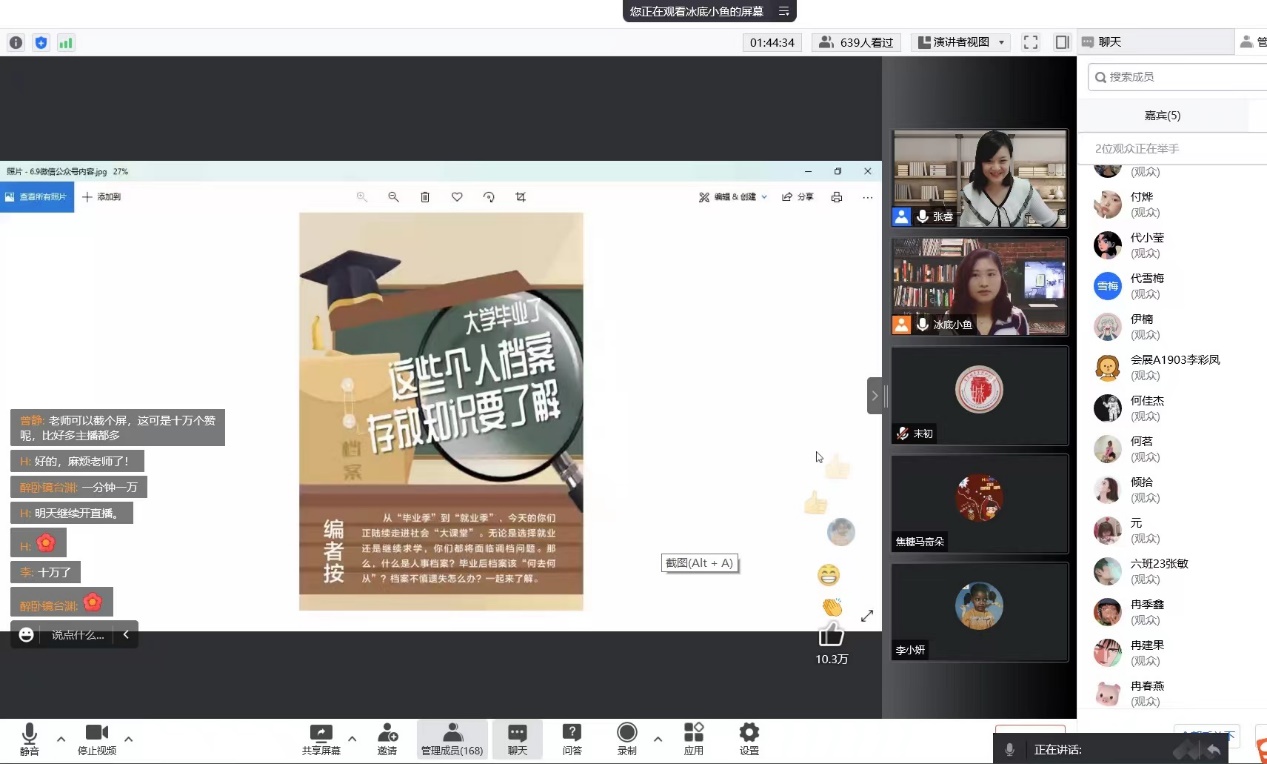Toggle microphone with the 静音 button
This screenshot has width=1267, height=764.
click(x=30, y=738)
